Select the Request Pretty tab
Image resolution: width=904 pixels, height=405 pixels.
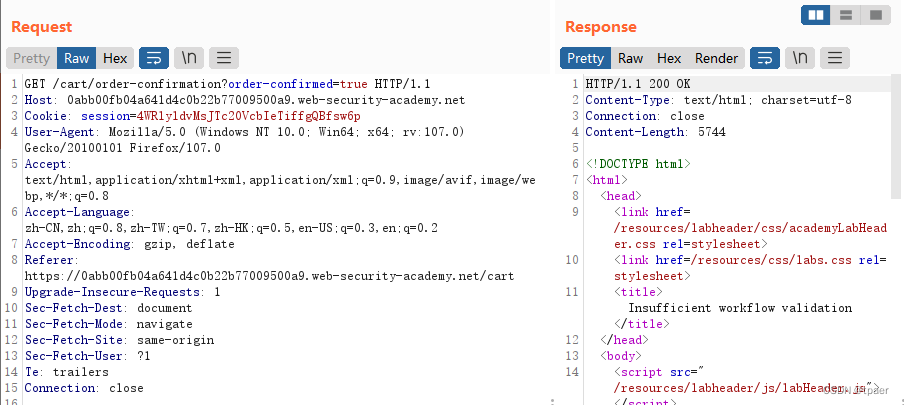tap(32, 58)
